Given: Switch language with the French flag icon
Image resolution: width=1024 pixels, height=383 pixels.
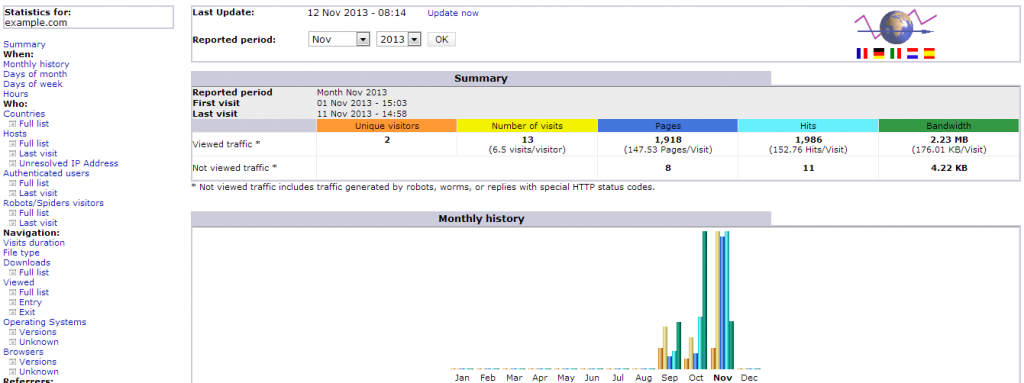Looking at the screenshot, I should click(862, 54).
